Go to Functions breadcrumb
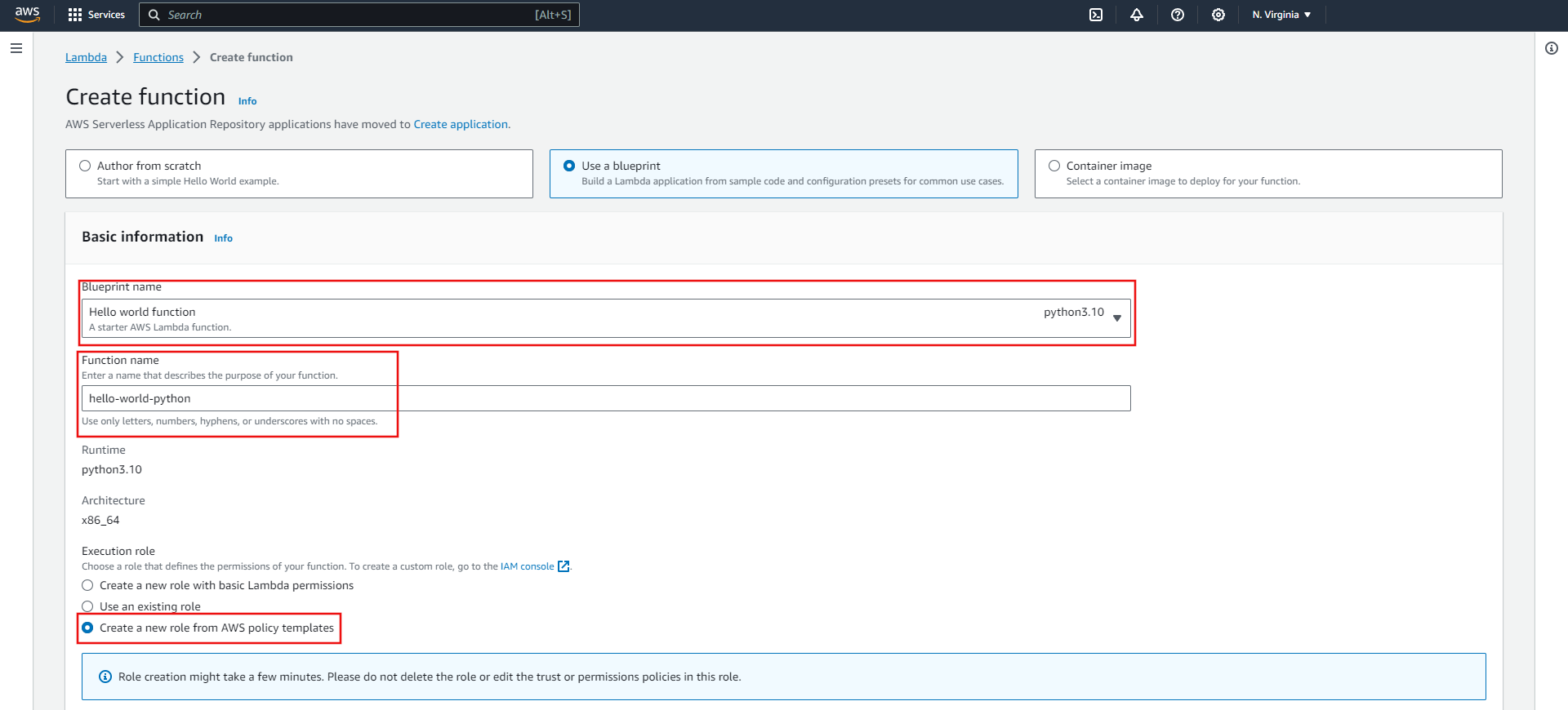Viewport: 1568px width, 710px height. [x=158, y=57]
